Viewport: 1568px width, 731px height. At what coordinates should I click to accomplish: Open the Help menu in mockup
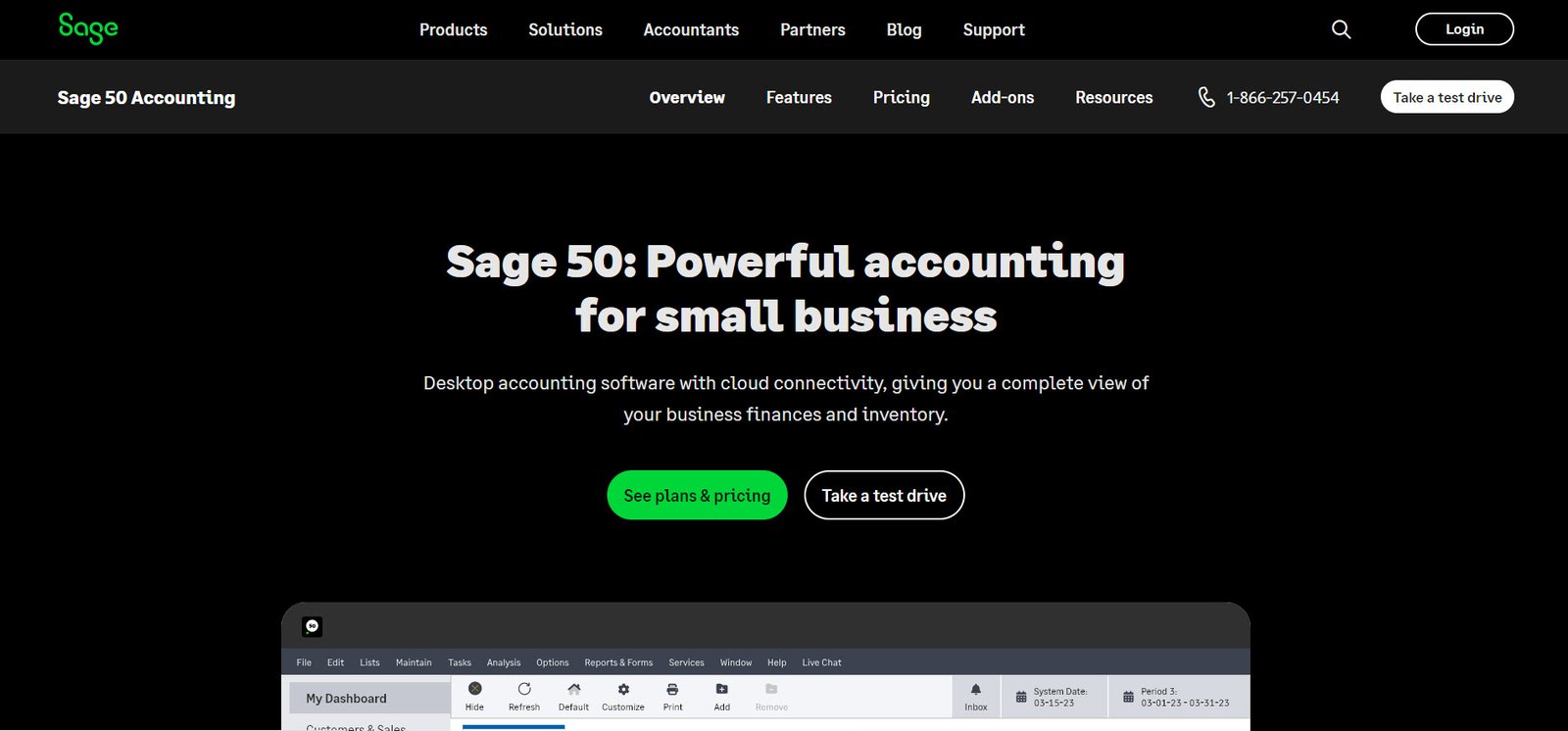pos(777,662)
